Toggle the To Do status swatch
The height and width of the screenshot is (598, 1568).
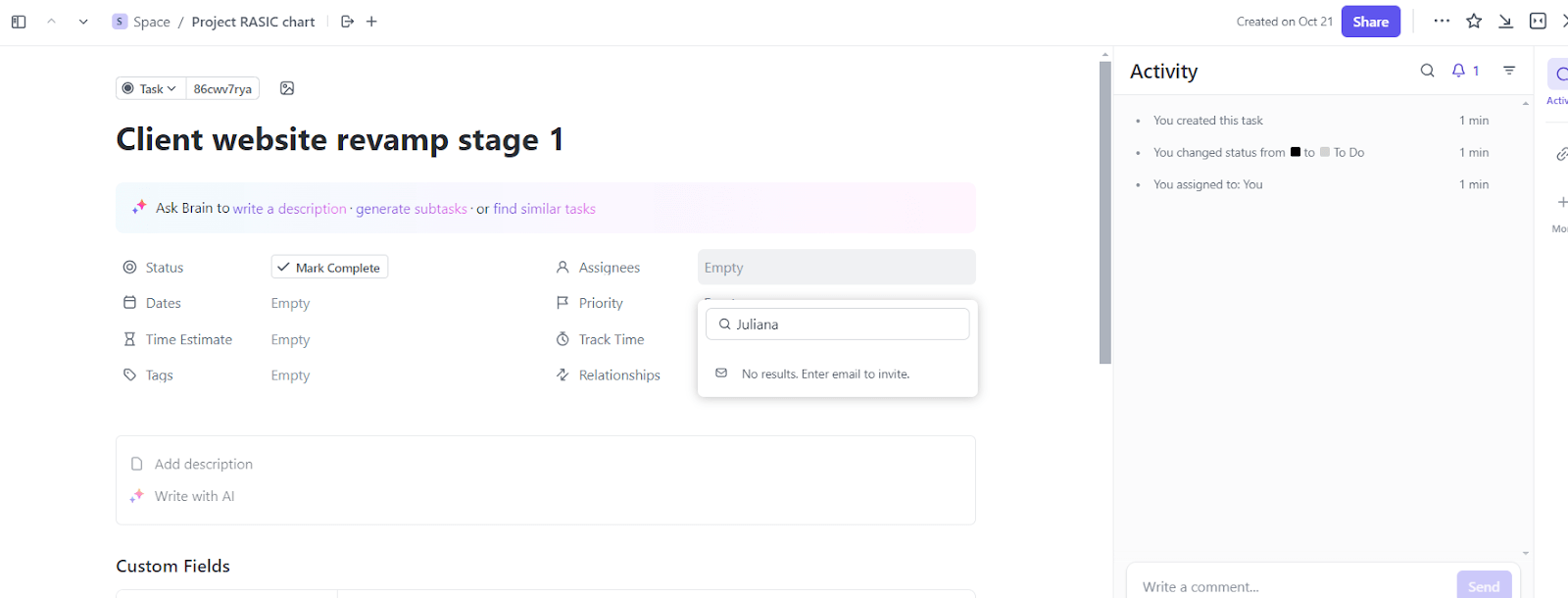click(1325, 152)
